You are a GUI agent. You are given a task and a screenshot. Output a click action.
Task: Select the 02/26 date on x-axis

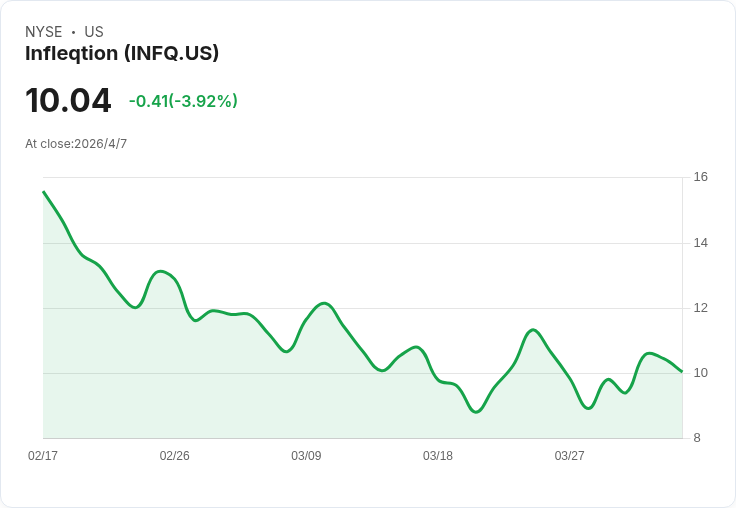(x=175, y=456)
